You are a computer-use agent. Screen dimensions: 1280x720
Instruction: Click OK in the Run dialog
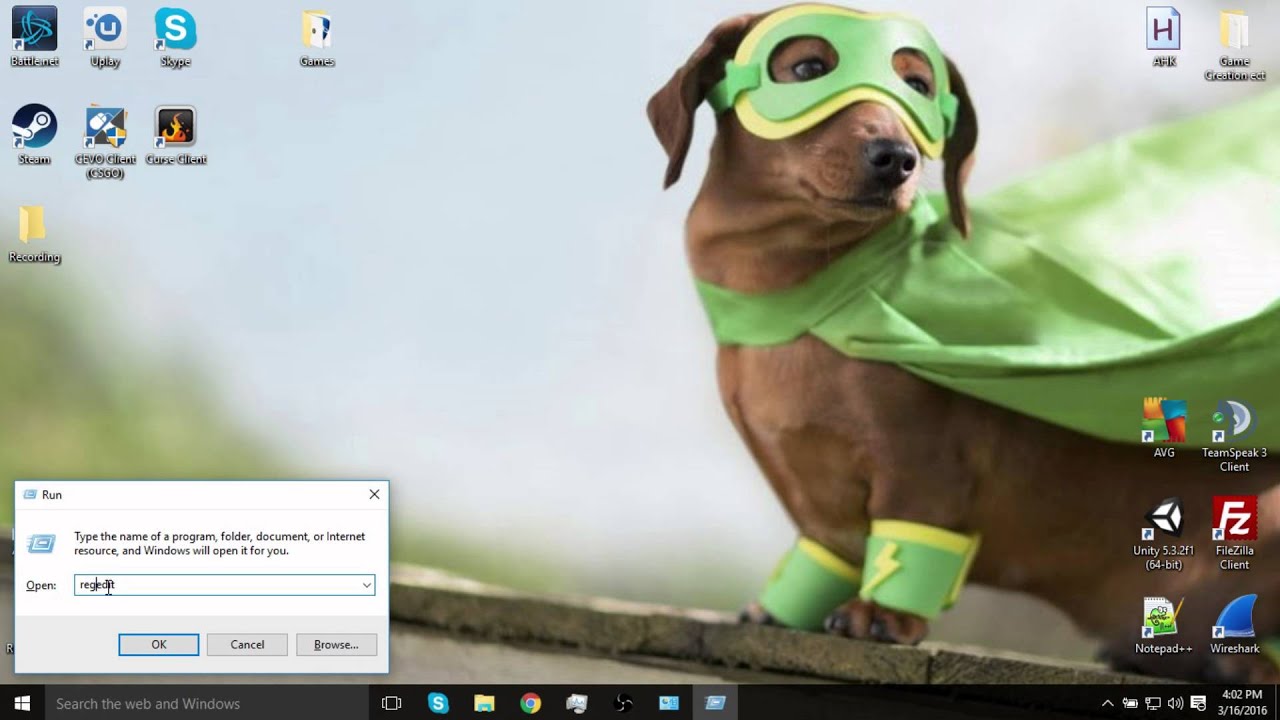click(159, 645)
